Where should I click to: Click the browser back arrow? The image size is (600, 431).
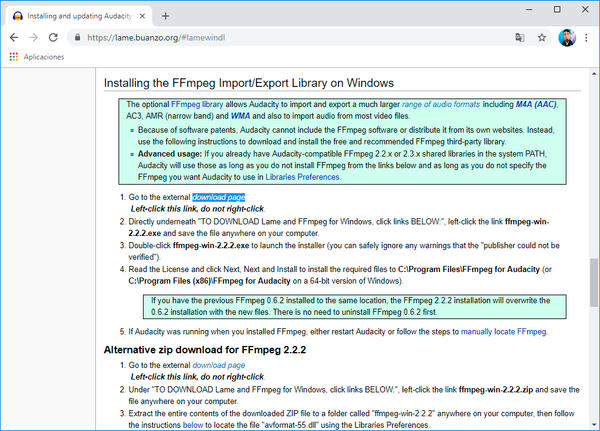14,38
